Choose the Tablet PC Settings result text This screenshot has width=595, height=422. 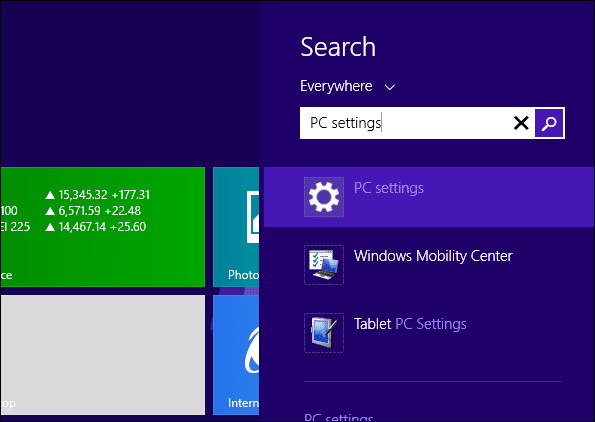click(x=410, y=324)
